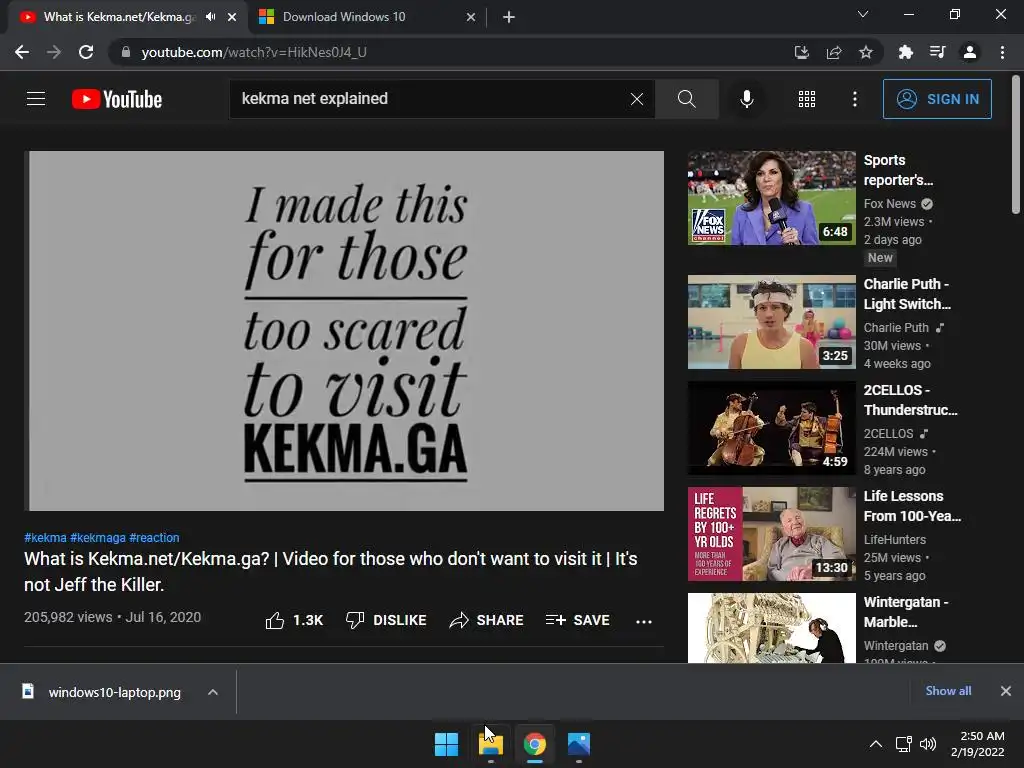
Task: Expand options for windows10-laptop.png download
Action: [213, 692]
